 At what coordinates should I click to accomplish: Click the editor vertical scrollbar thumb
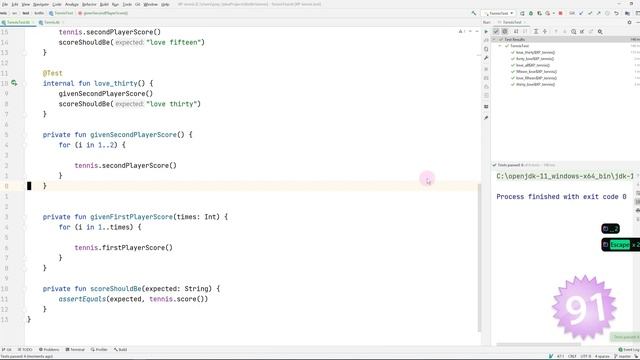480,257
